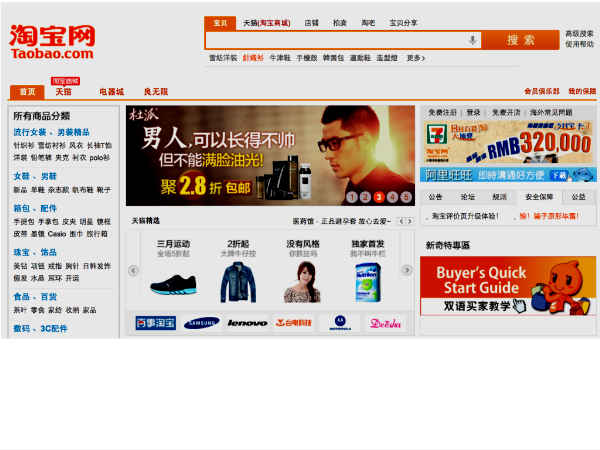Screen dimensions: 600x450
Task: Open the woman model product image
Action: pyautogui.click(x=302, y=282)
